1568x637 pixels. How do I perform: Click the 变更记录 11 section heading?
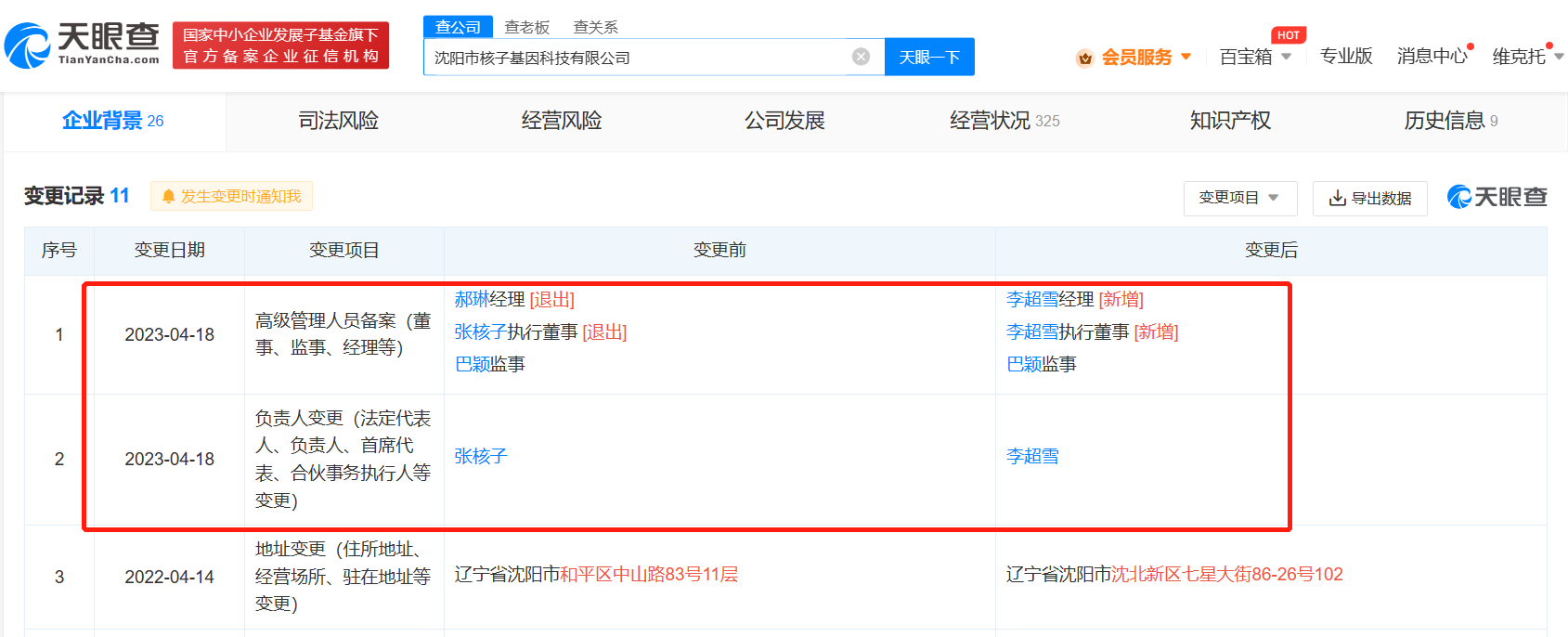coord(76,196)
